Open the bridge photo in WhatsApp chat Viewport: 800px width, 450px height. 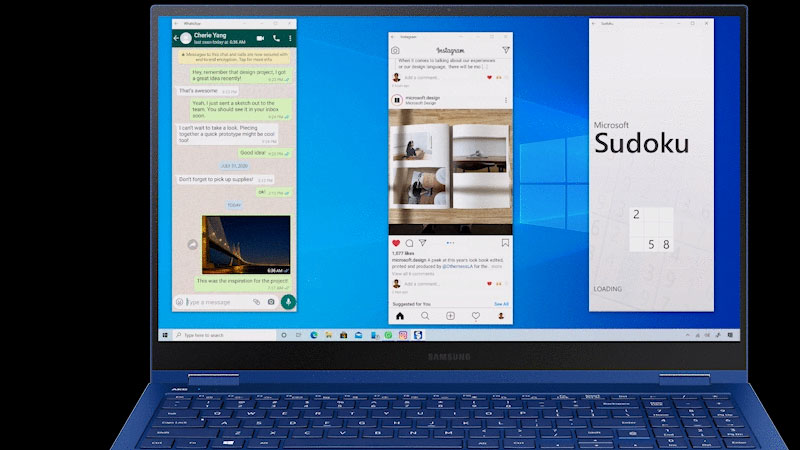pos(246,244)
